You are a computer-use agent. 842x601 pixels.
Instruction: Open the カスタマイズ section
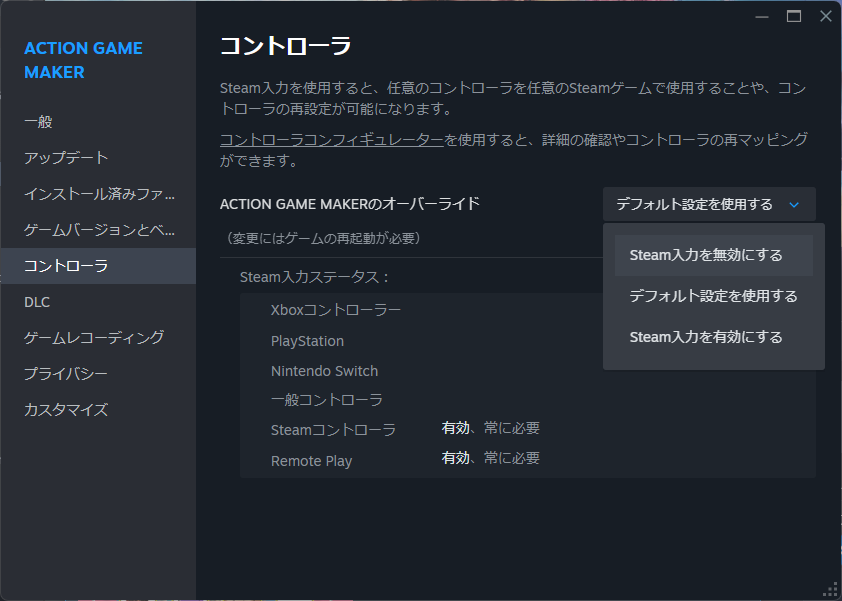98,410
